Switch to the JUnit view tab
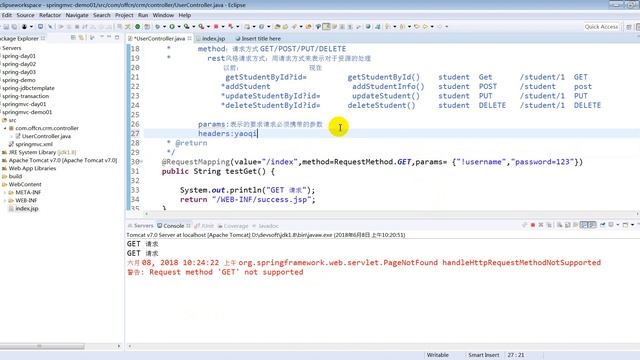The width and height of the screenshot is (640, 360). (x=204, y=226)
